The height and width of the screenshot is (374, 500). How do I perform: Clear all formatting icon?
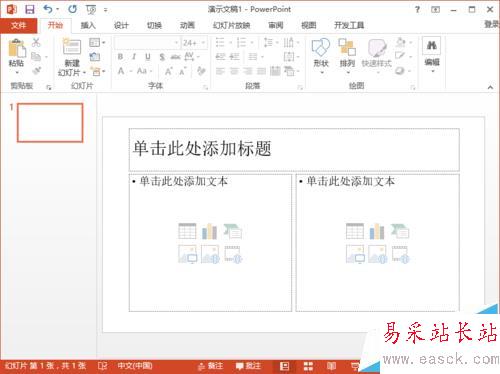[201, 71]
